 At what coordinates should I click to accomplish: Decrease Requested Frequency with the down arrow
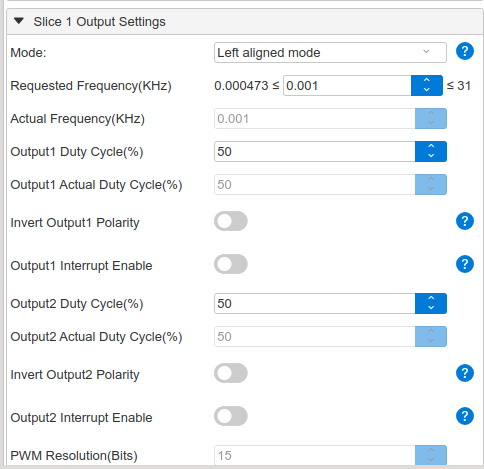point(427,90)
